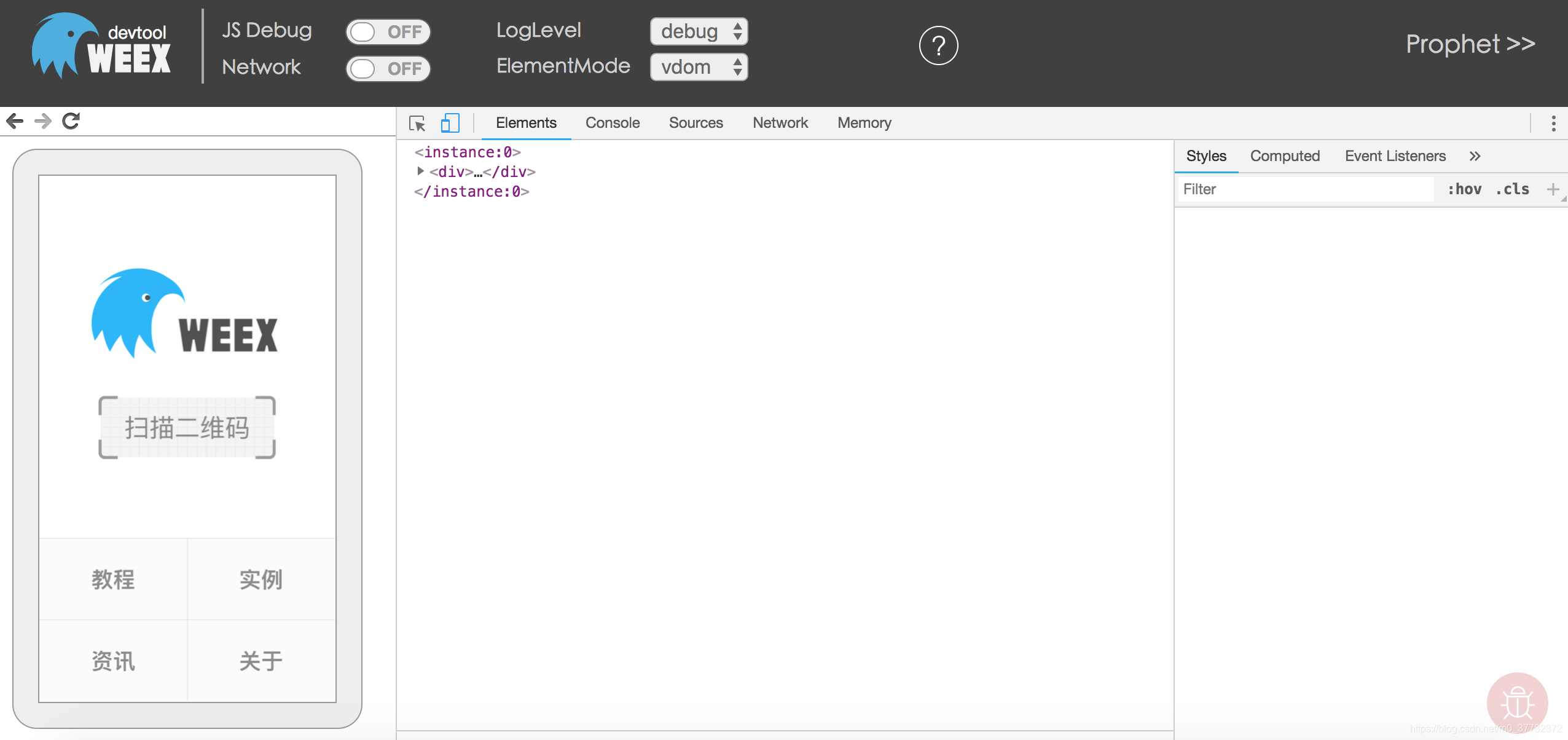Open the DevTools Network tab

point(780,123)
